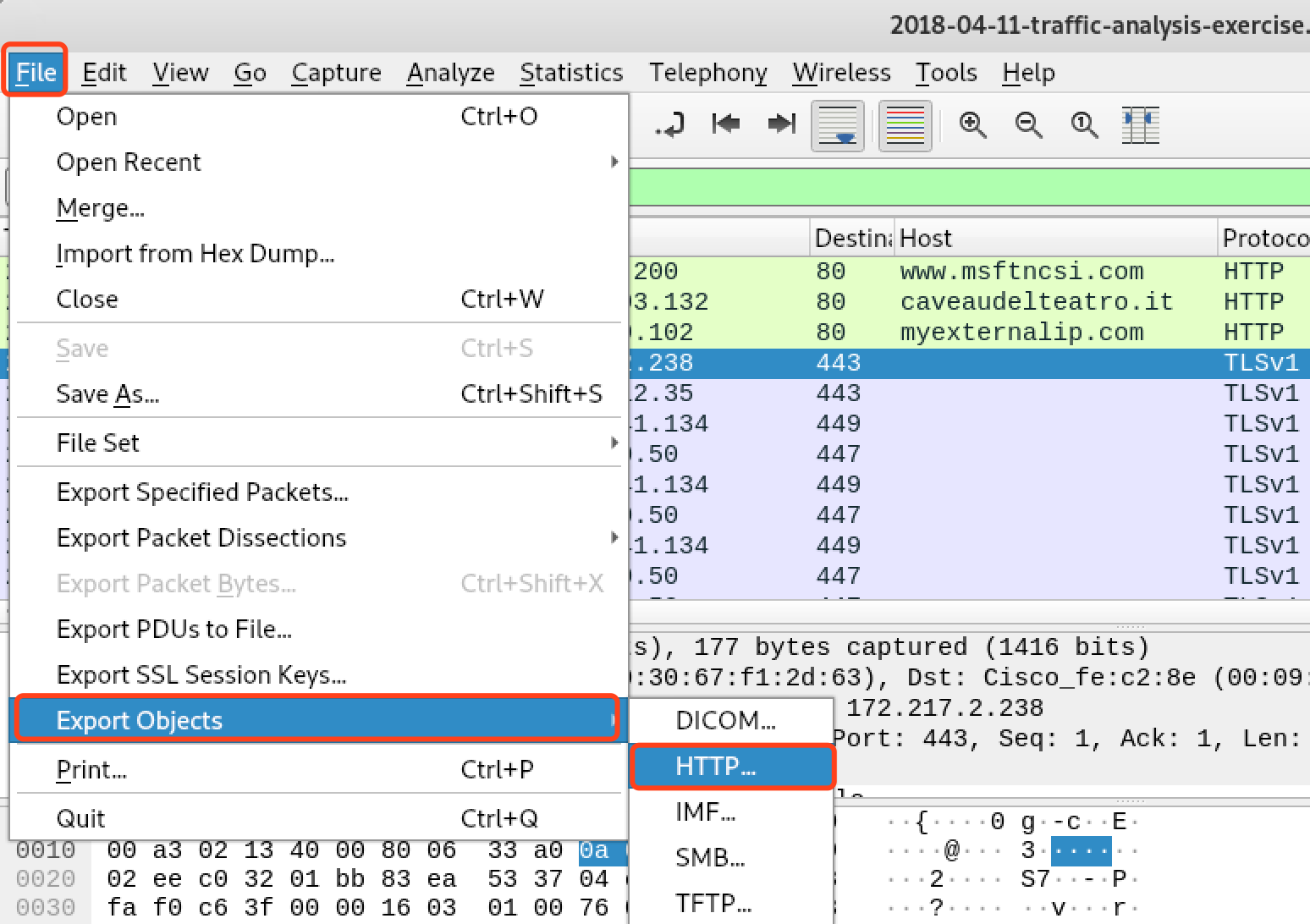Screen dimensions: 1310x924
Task: Click the resize columns toolbar icon
Action: [x=1140, y=125]
